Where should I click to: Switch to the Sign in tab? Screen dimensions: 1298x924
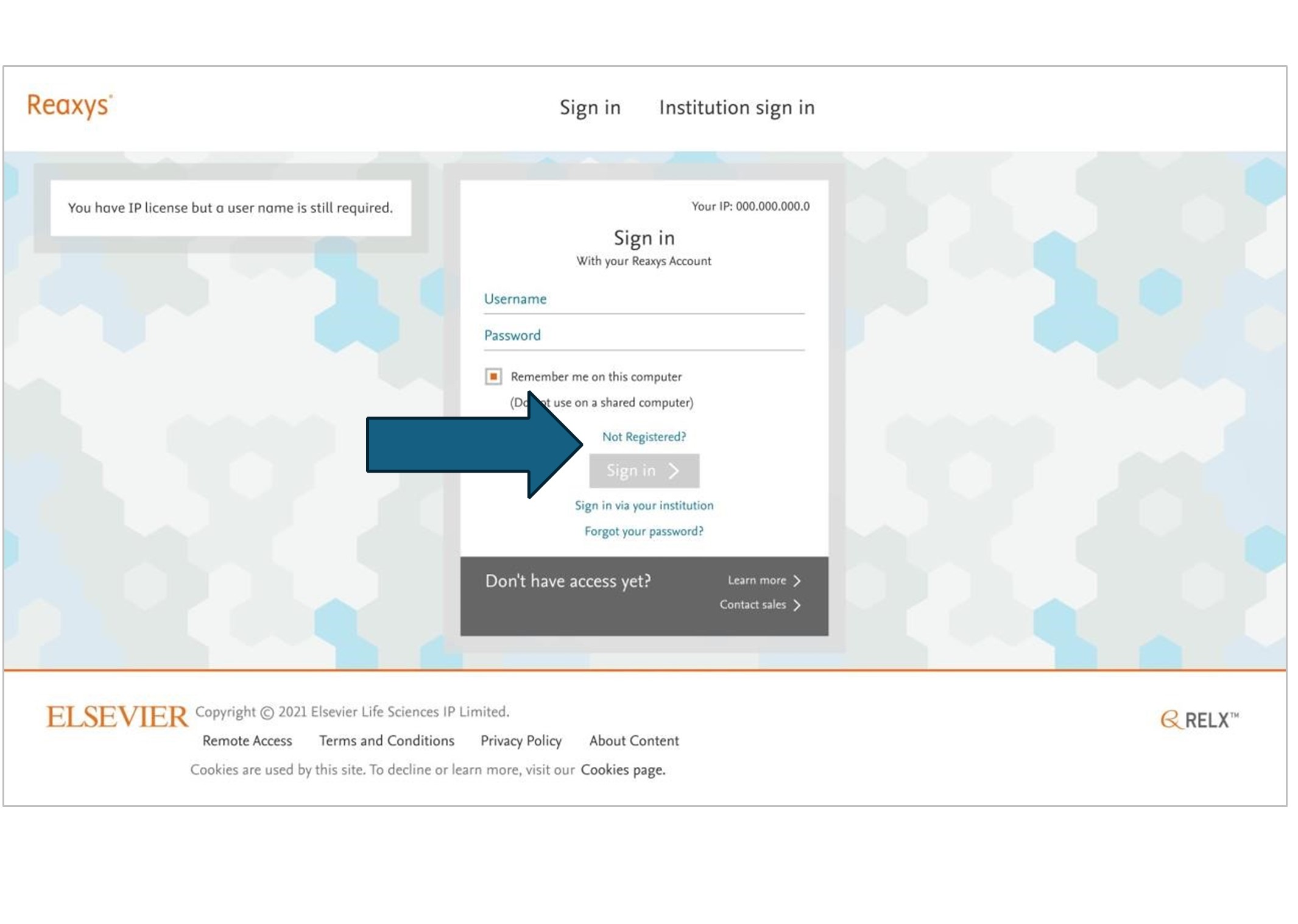point(589,107)
